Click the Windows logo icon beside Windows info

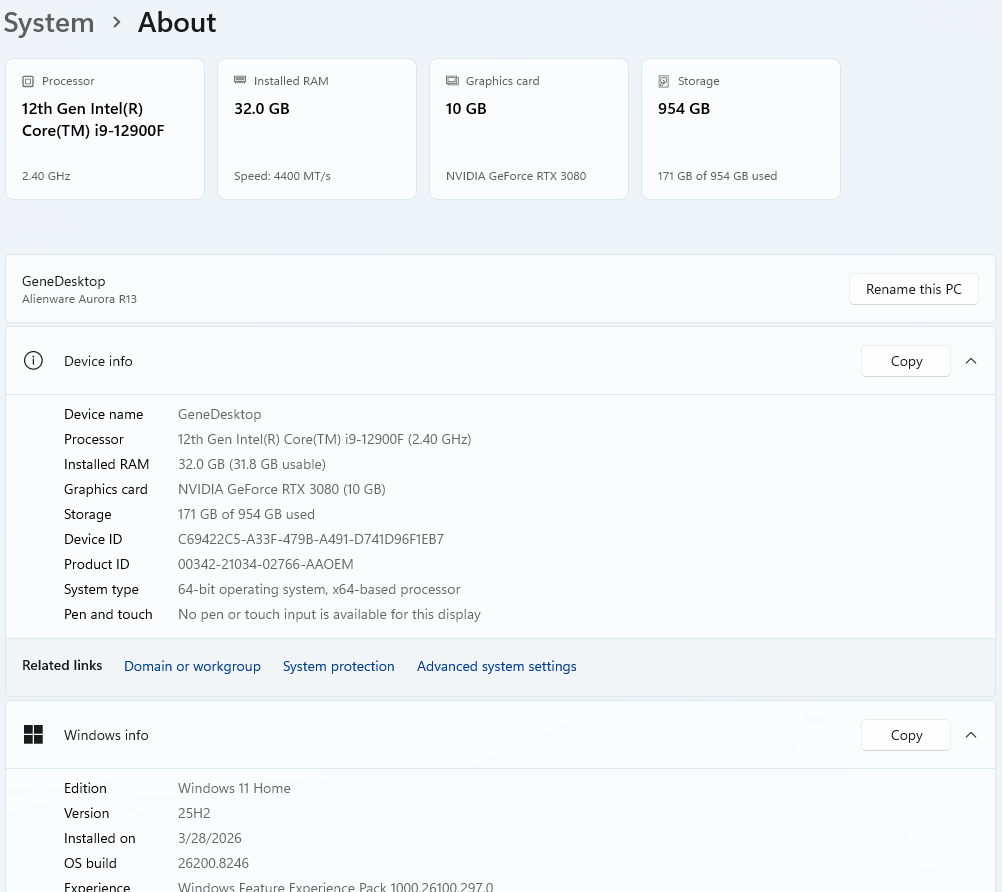pos(33,735)
